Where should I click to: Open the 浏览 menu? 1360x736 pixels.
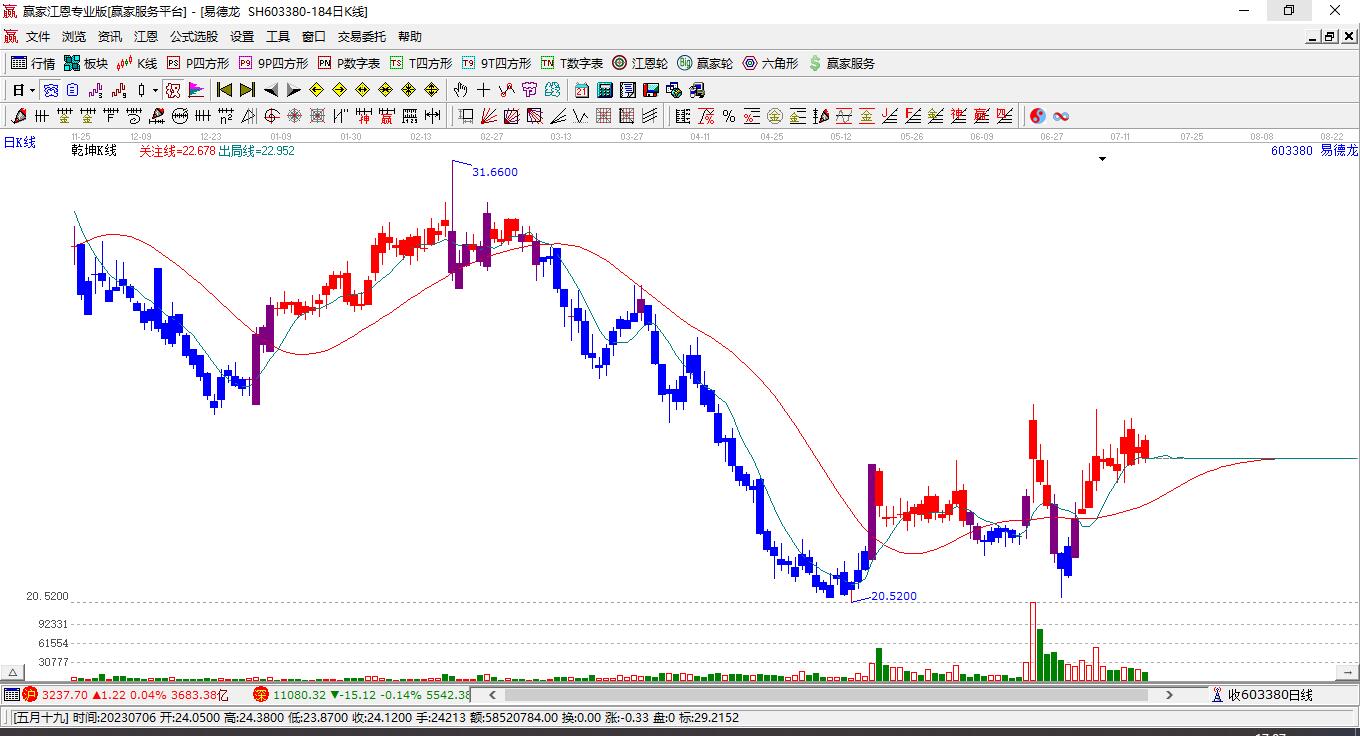tap(74, 37)
